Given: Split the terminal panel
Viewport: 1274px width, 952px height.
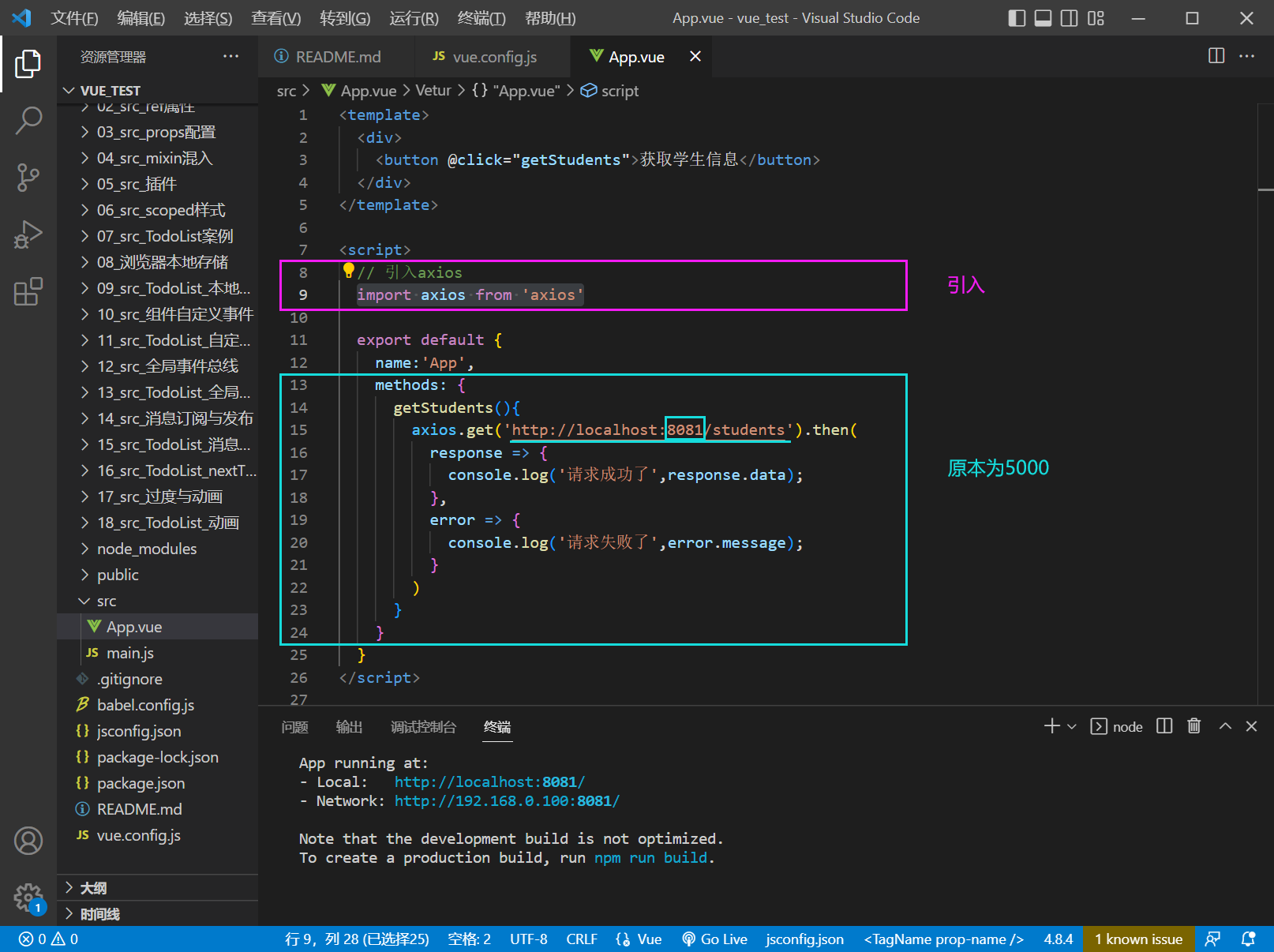Looking at the screenshot, I should point(1164,726).
